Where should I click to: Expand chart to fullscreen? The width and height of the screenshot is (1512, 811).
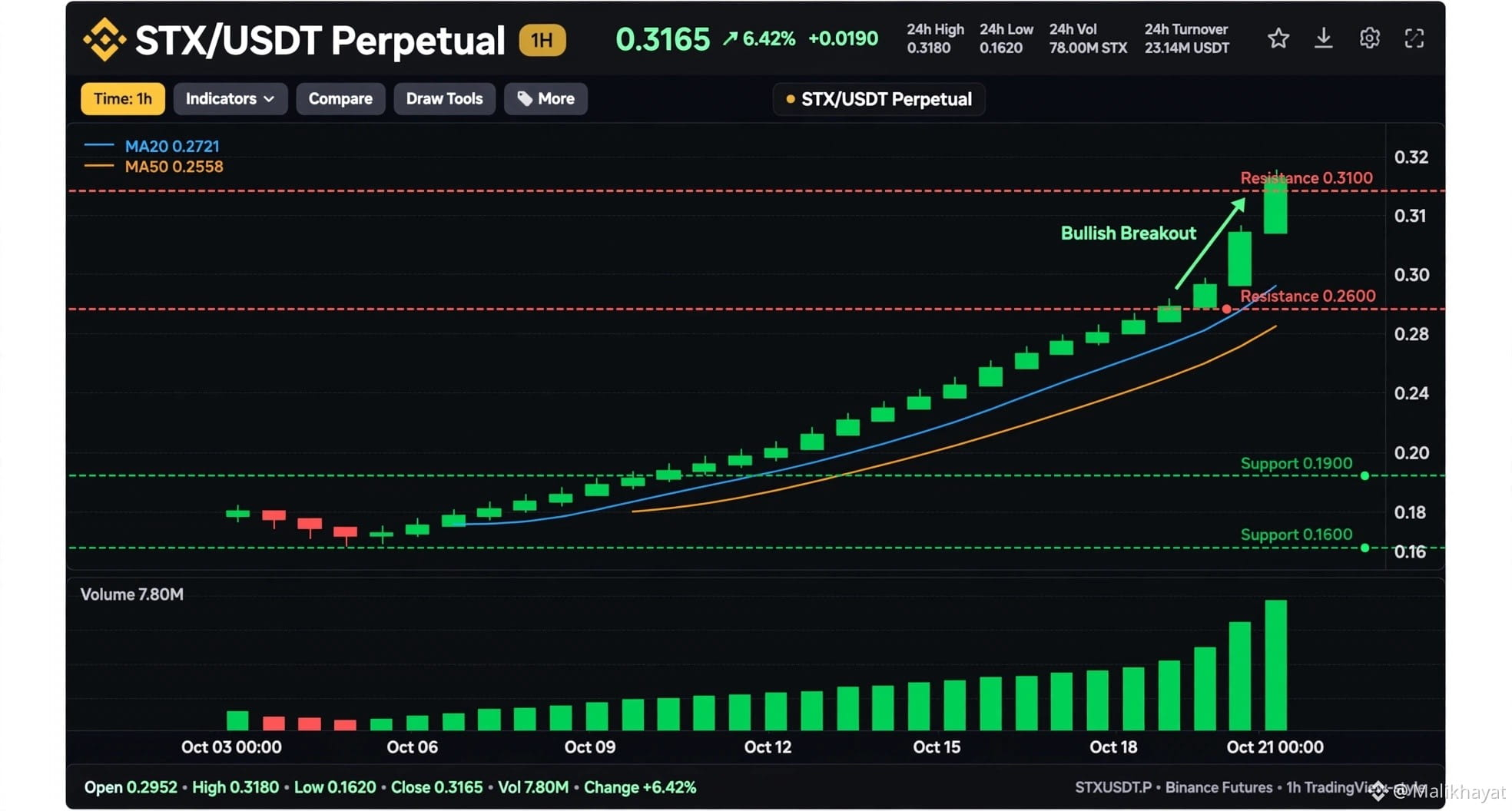click(x=1414, y=38)
